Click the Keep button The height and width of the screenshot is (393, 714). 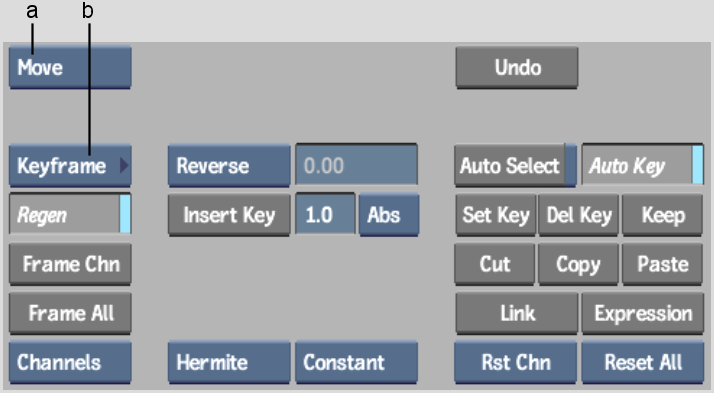click(x=663, y=215)
